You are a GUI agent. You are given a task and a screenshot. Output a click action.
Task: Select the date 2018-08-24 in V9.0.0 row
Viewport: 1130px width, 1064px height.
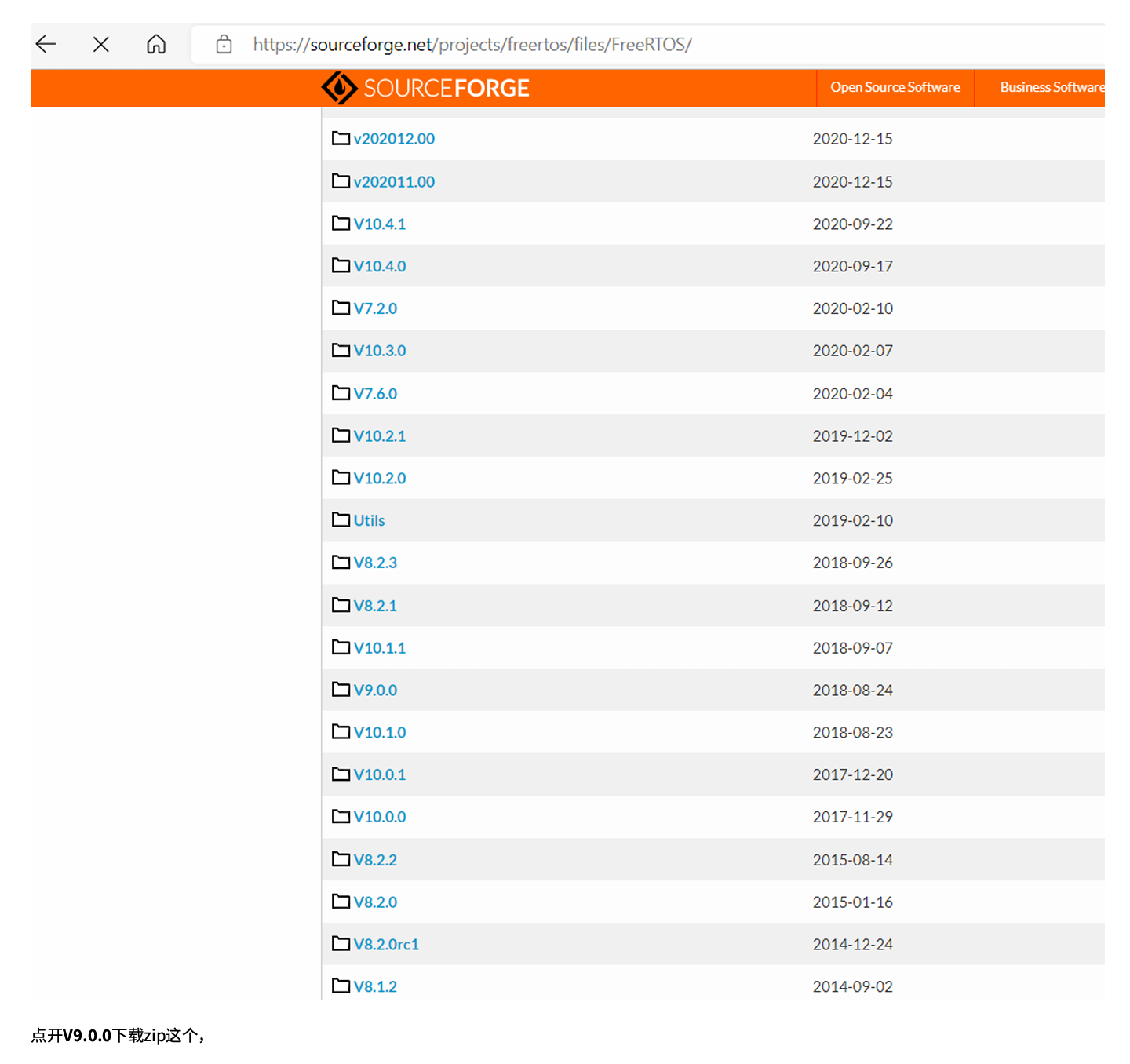coord(853,691)
